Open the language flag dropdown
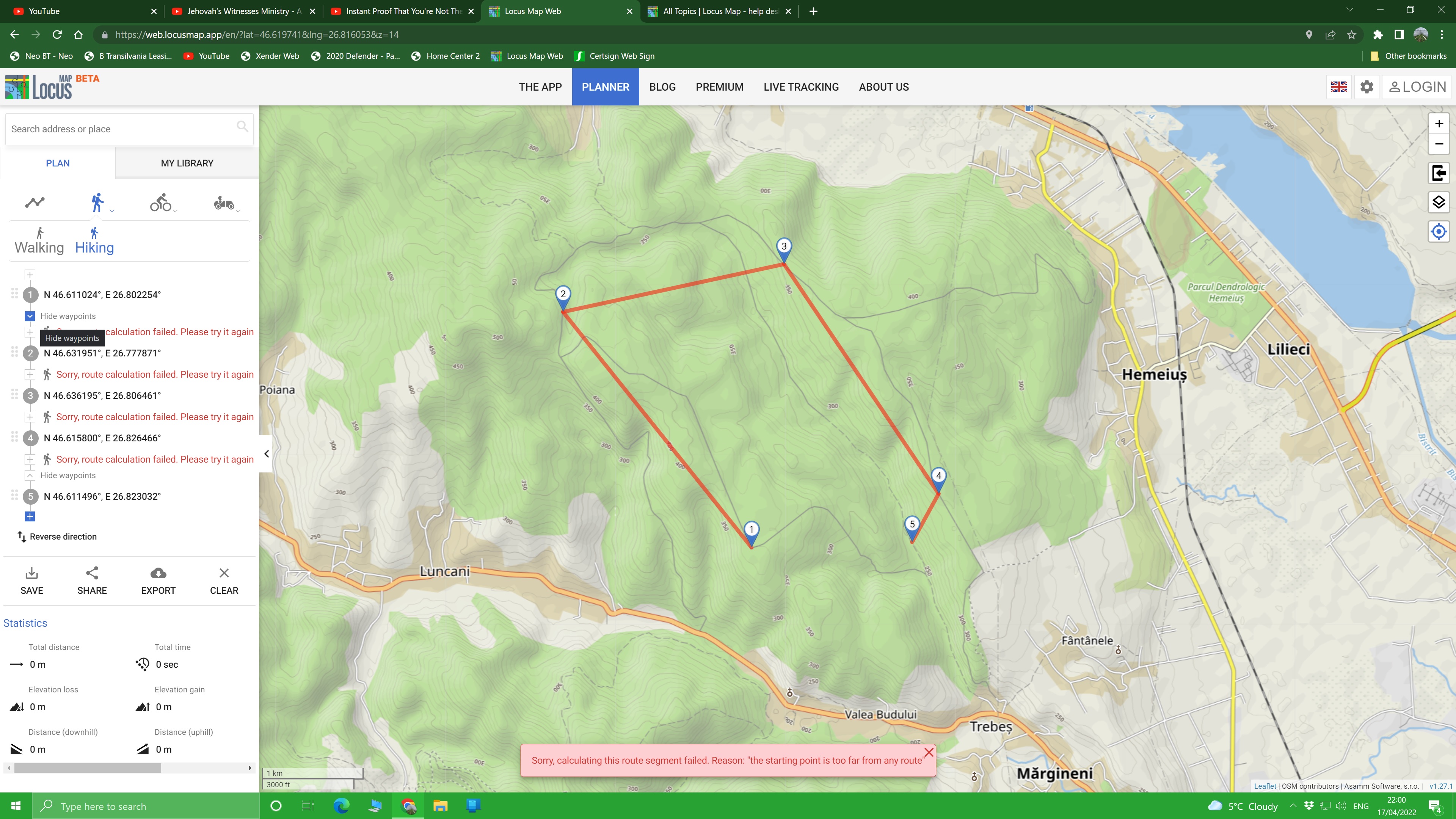This screenshot has height=819, width=1456. pos(1339,87)
